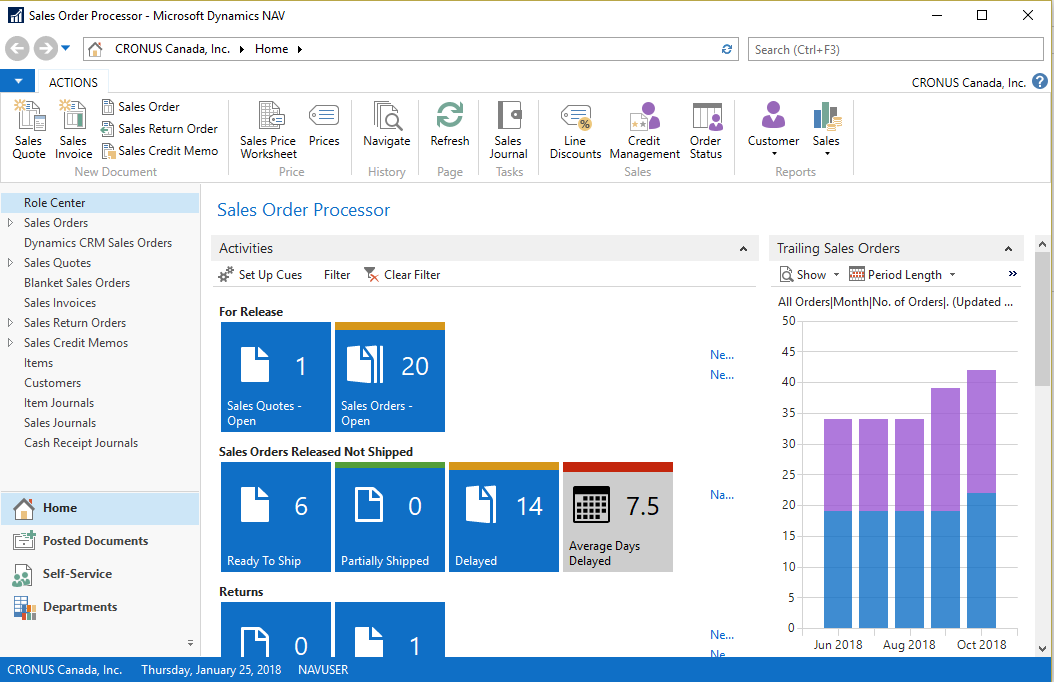1054x682 pixels.
Task: Select the ACTIONS ribbon tab
Action: click(73, 83)
